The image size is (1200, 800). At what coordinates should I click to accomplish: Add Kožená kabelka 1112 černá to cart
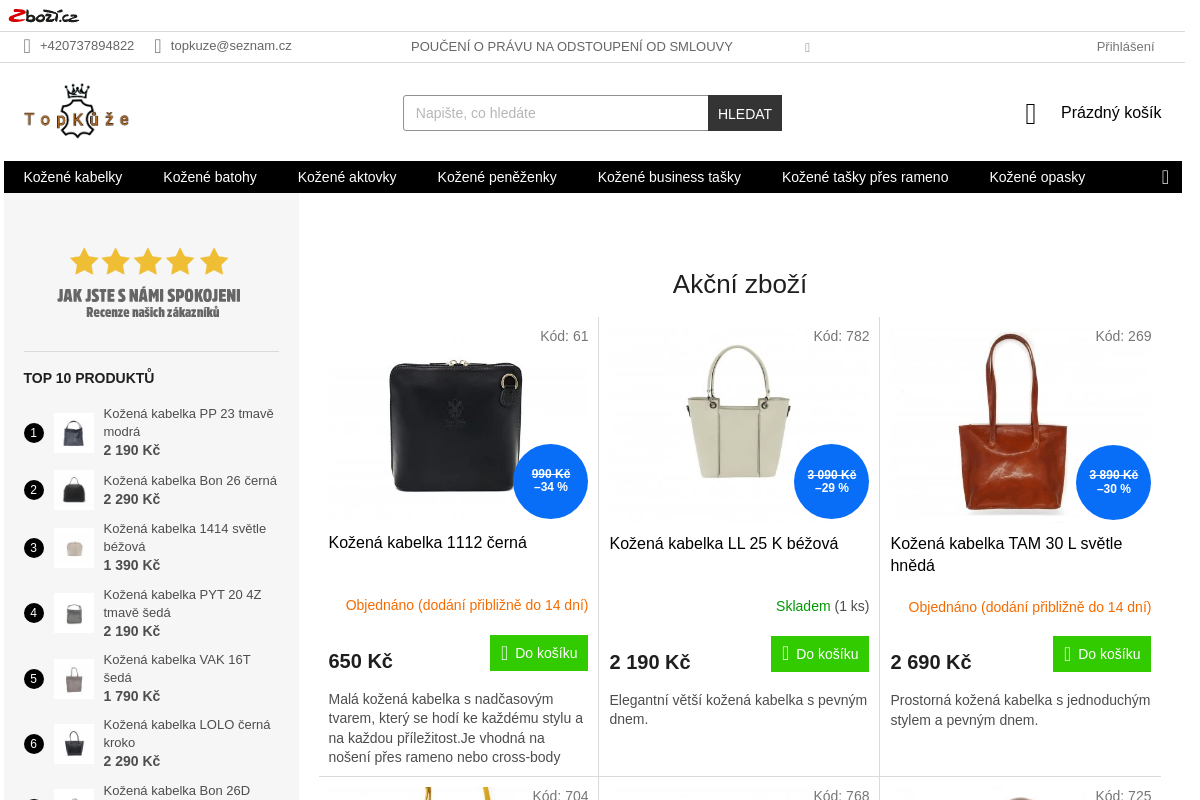tap(539, 653)
